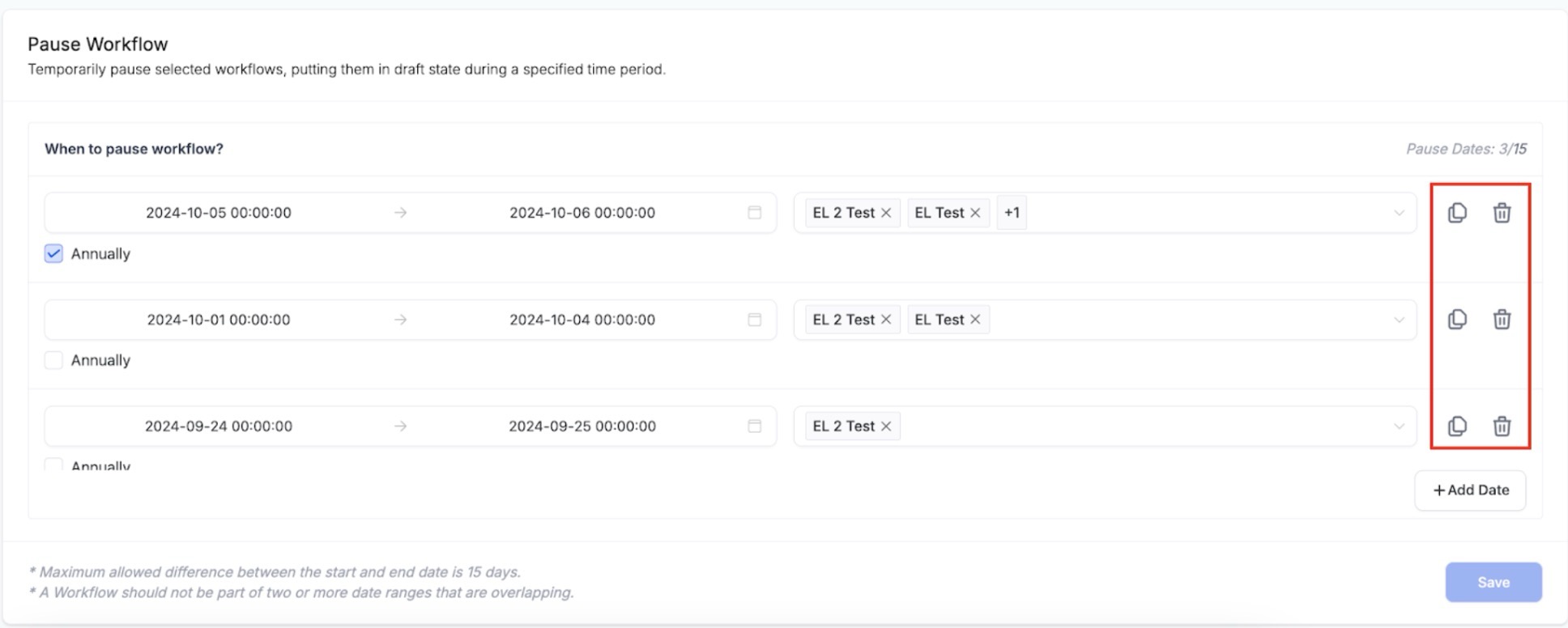Duplicate the 2024-10-05 pause date row
The width and height of the screenshot is (1568, 628).
(1457, 213)
